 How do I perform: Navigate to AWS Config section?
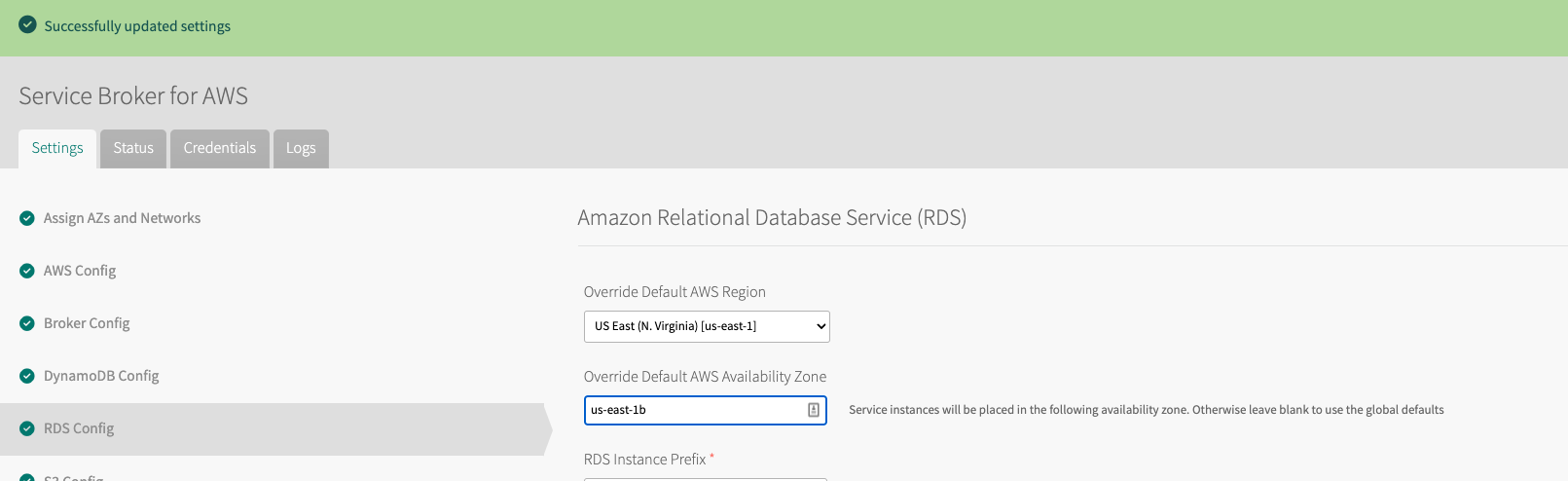[x=80, y=271]
